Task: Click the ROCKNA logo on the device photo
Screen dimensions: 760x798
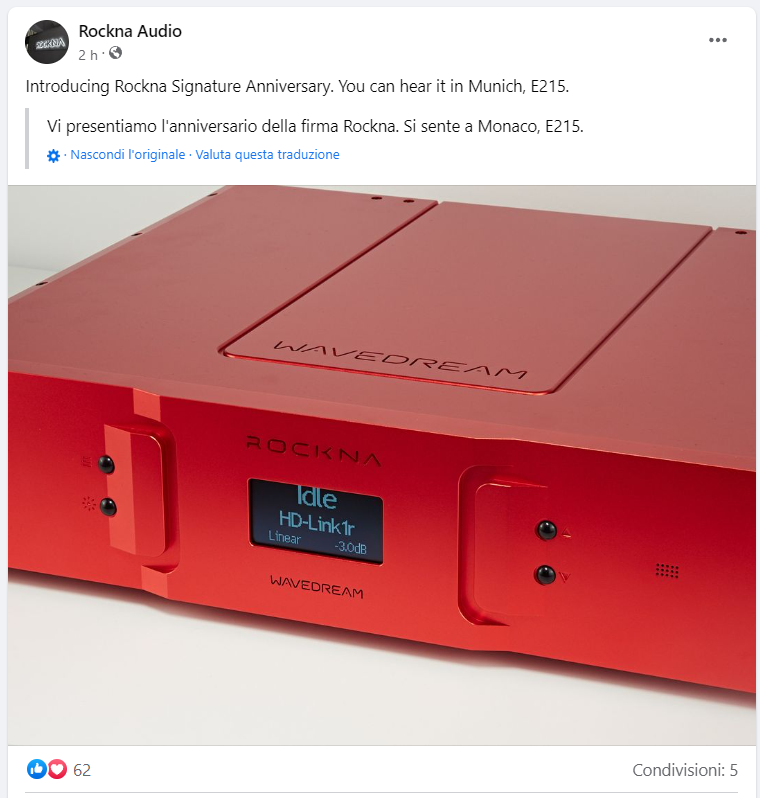Action: tap(314, 450)
